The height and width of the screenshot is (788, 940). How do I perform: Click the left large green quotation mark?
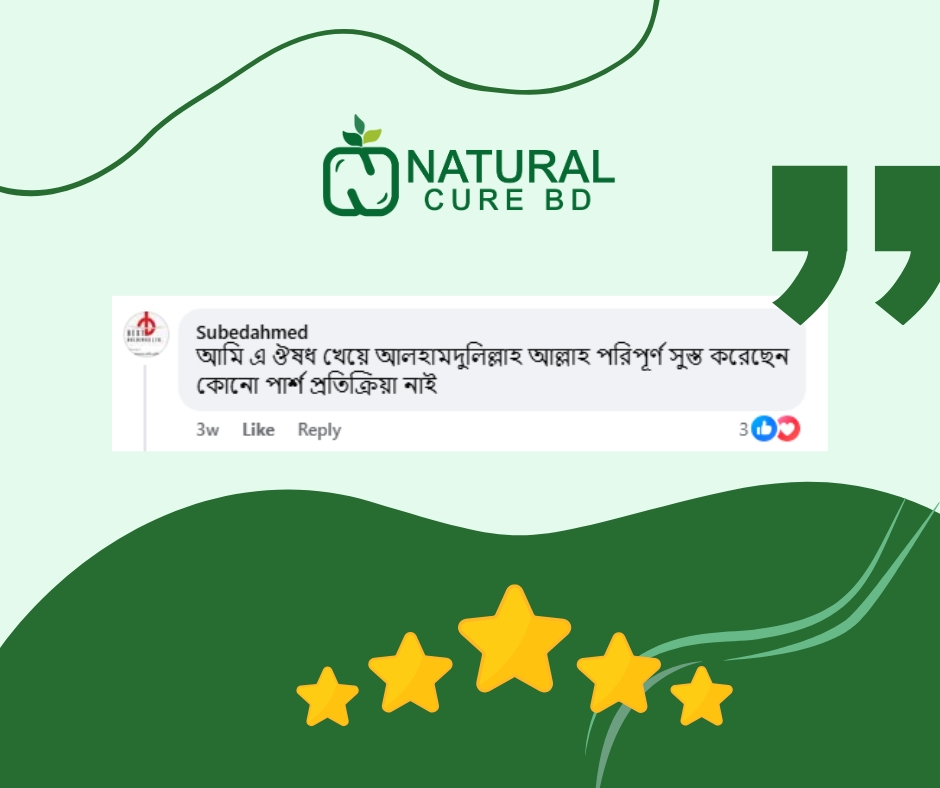click(x=809, y=245)
